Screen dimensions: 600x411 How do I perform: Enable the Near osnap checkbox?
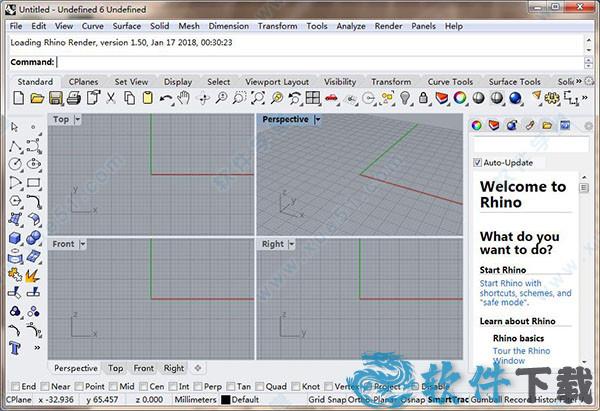[45, 387]
